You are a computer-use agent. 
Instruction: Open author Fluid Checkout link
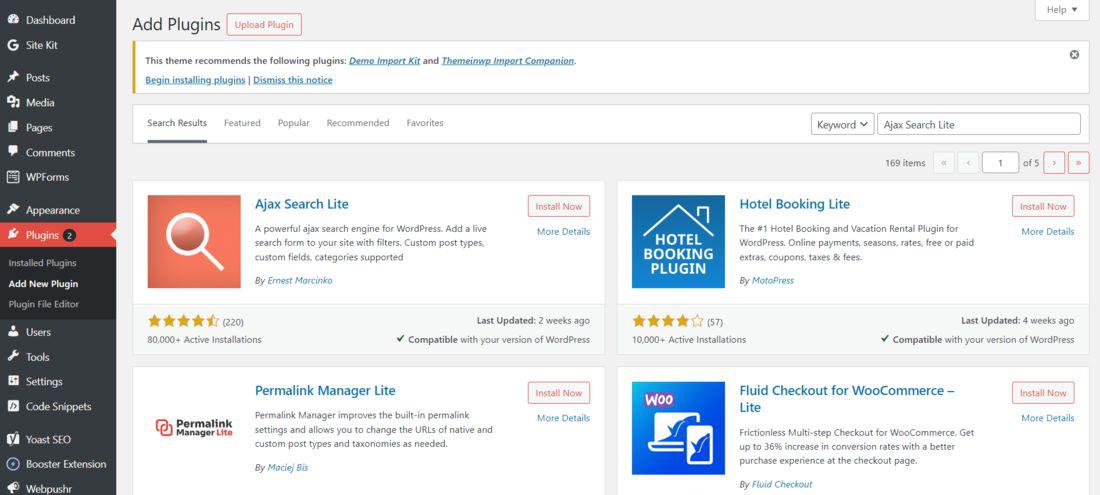click(x=782, y=484)
